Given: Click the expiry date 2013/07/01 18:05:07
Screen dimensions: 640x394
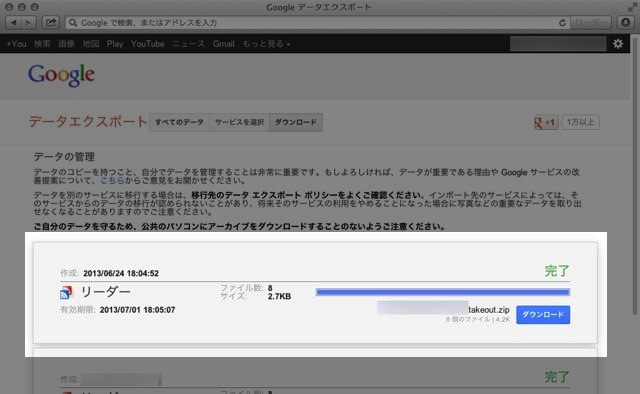Looking at the screenshot, I should coord(138,310).
